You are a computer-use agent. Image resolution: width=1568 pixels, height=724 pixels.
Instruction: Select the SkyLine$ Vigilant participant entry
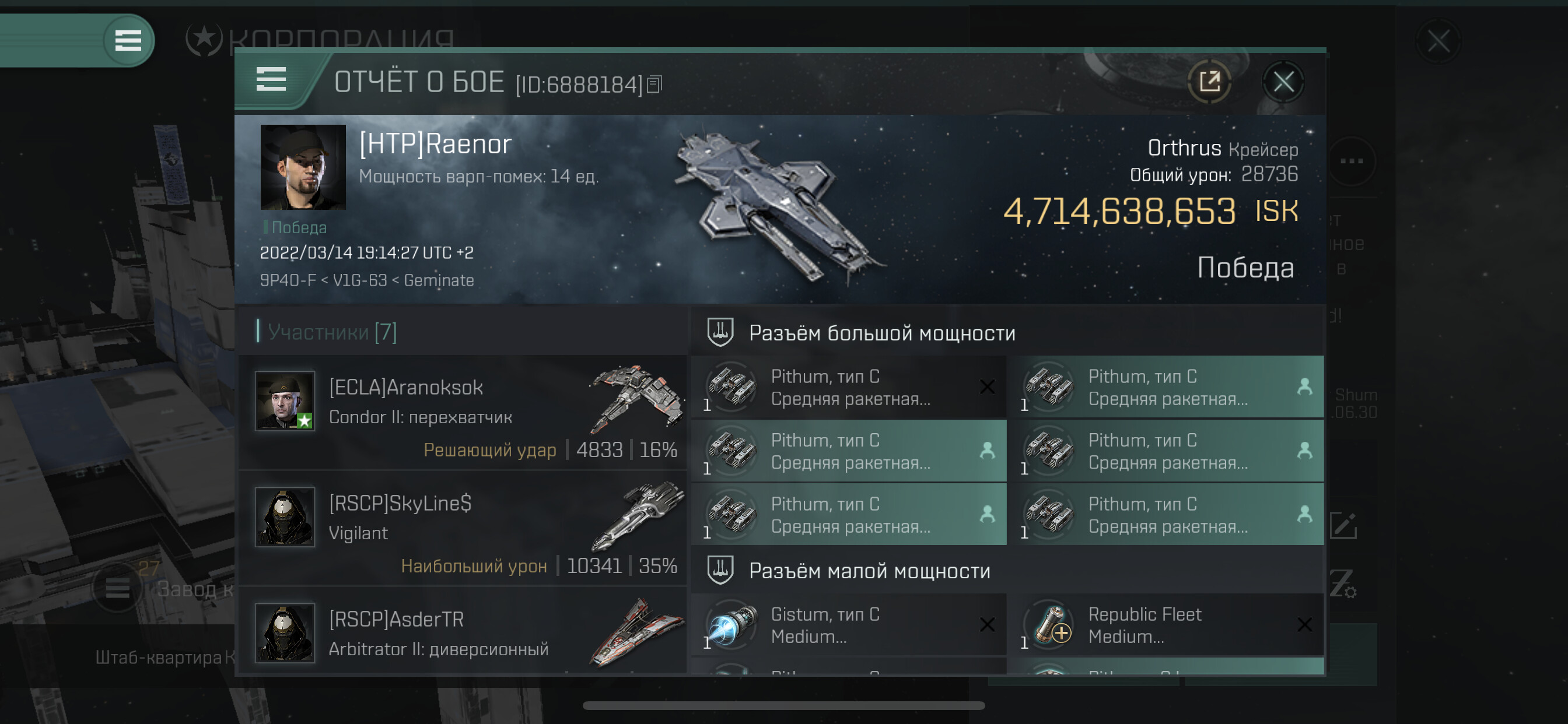point(463,528)
